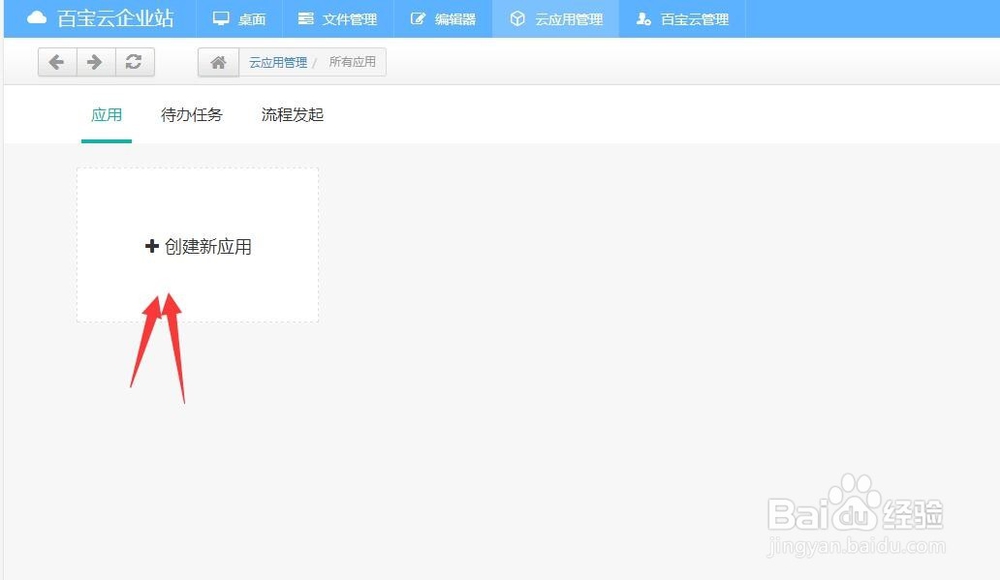Click the user icon on 百宝云管理
The image size is (1000, 580).
coord(645,17)
